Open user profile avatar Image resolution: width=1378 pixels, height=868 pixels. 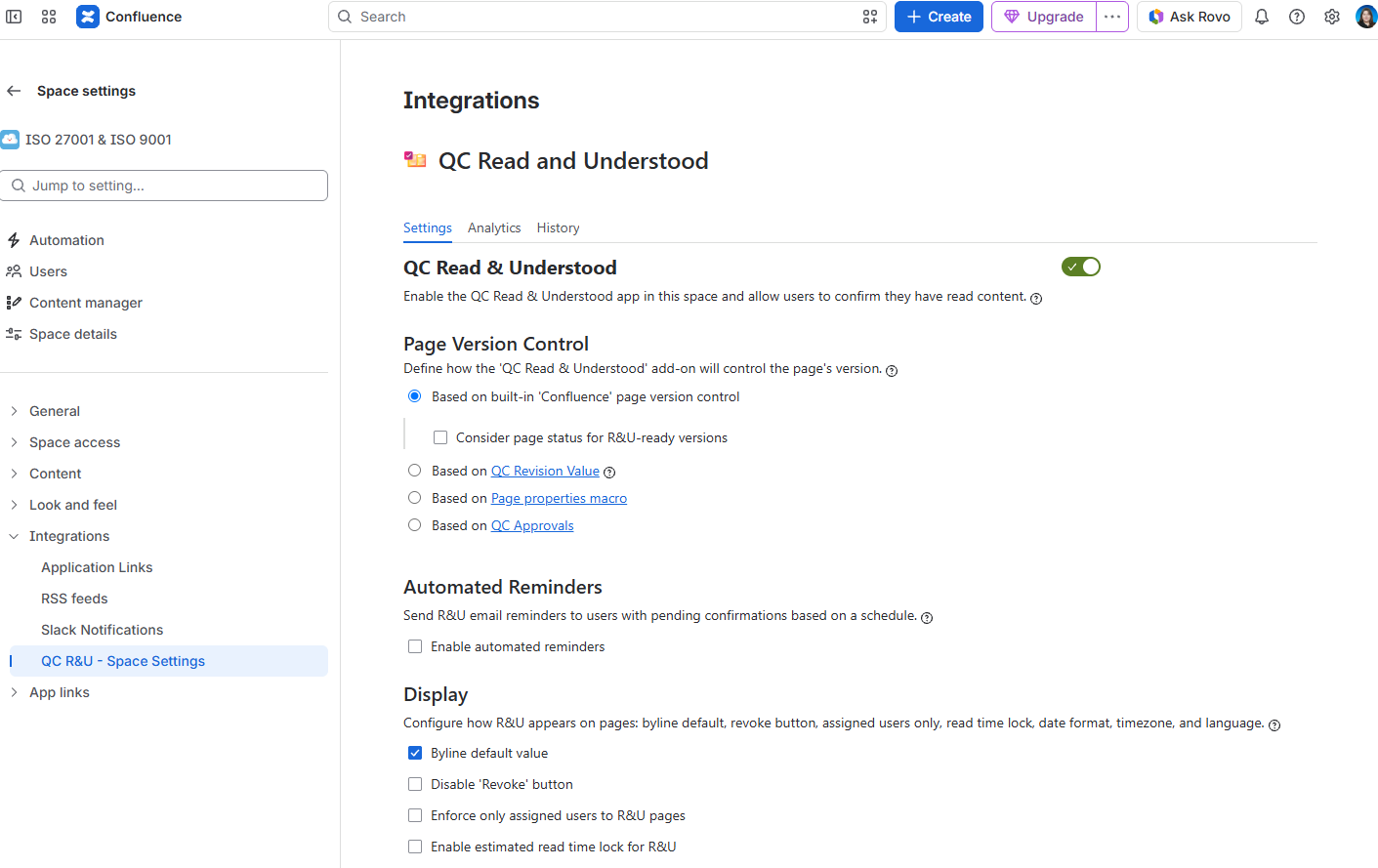[x=1366, y=17]
